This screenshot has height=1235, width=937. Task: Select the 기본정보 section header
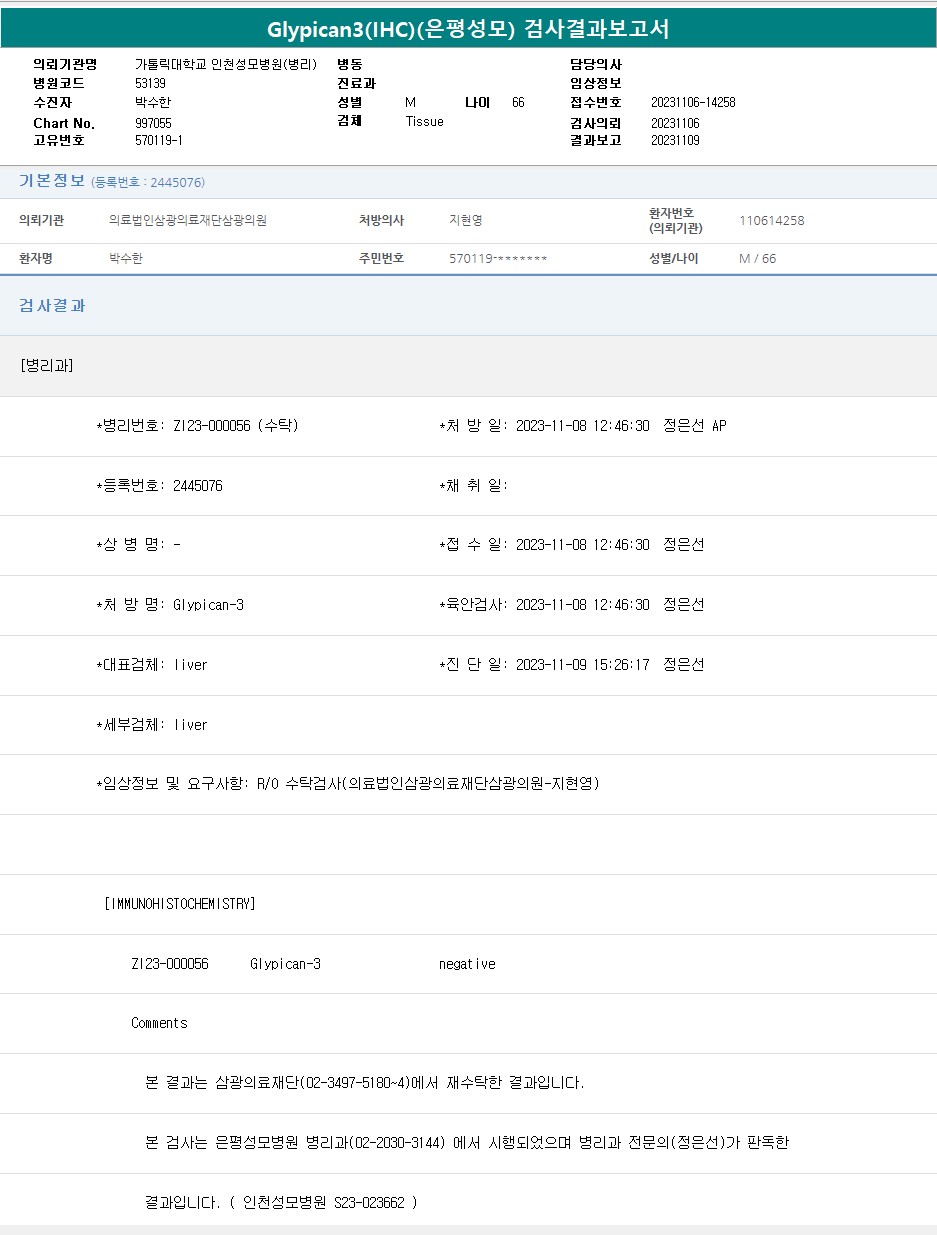52,181
